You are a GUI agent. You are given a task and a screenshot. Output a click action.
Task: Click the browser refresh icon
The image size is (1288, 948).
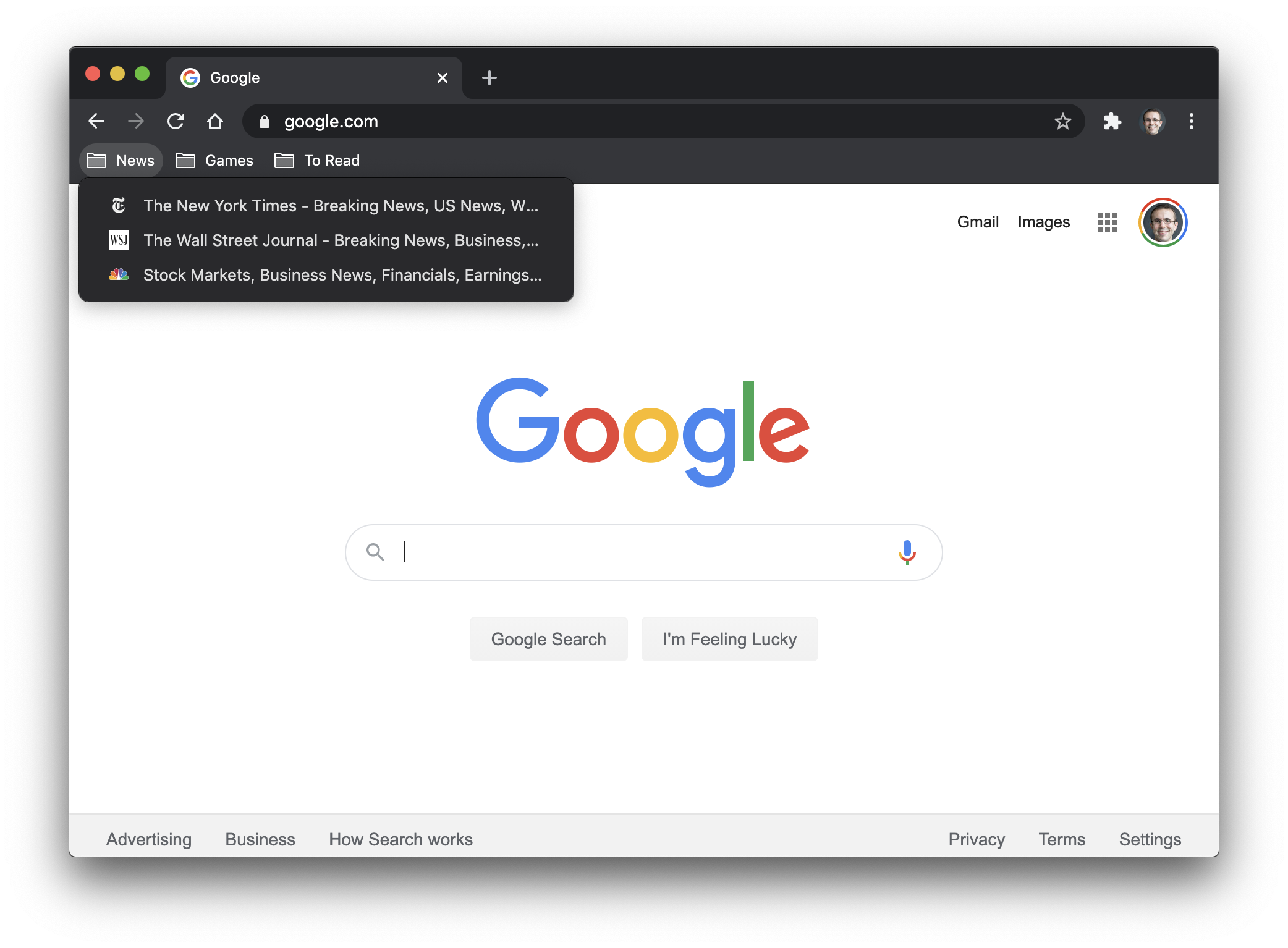[x=177, y=121]
